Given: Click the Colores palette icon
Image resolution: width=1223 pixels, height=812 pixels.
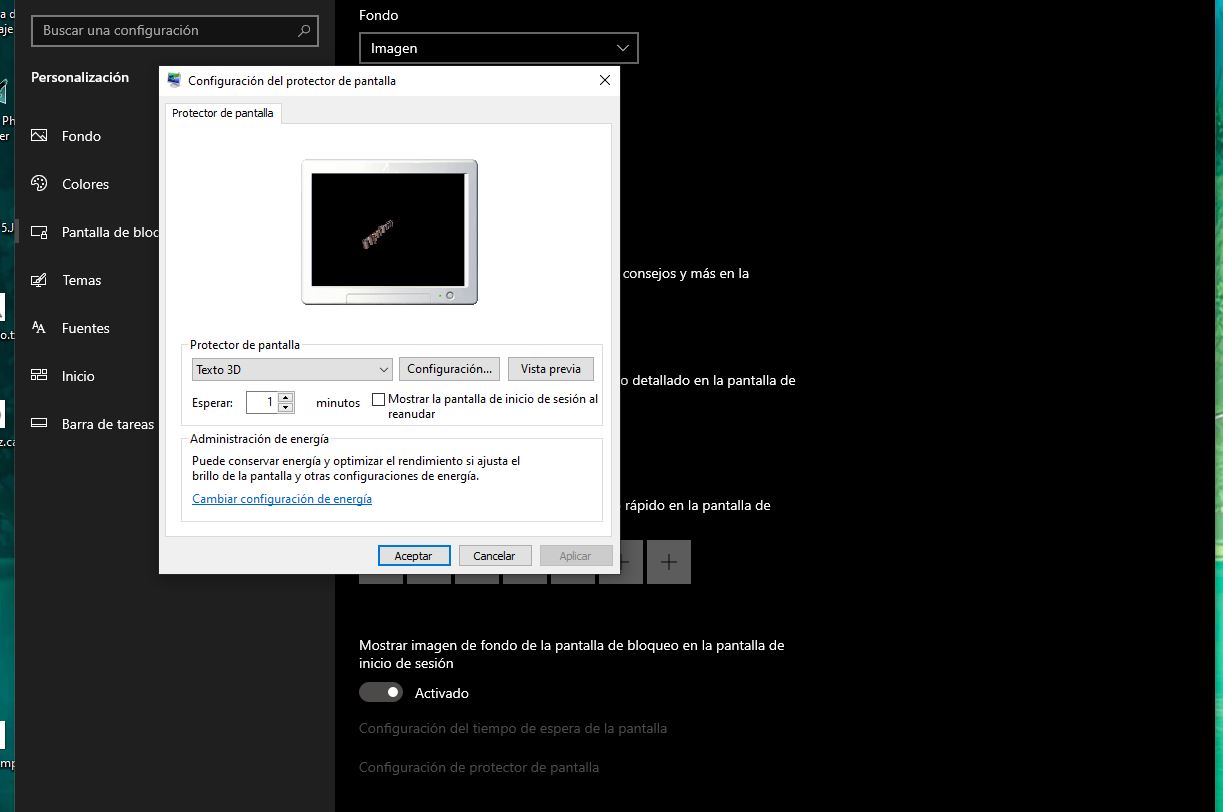Looking at the screenshot, I should click(40, 184).
